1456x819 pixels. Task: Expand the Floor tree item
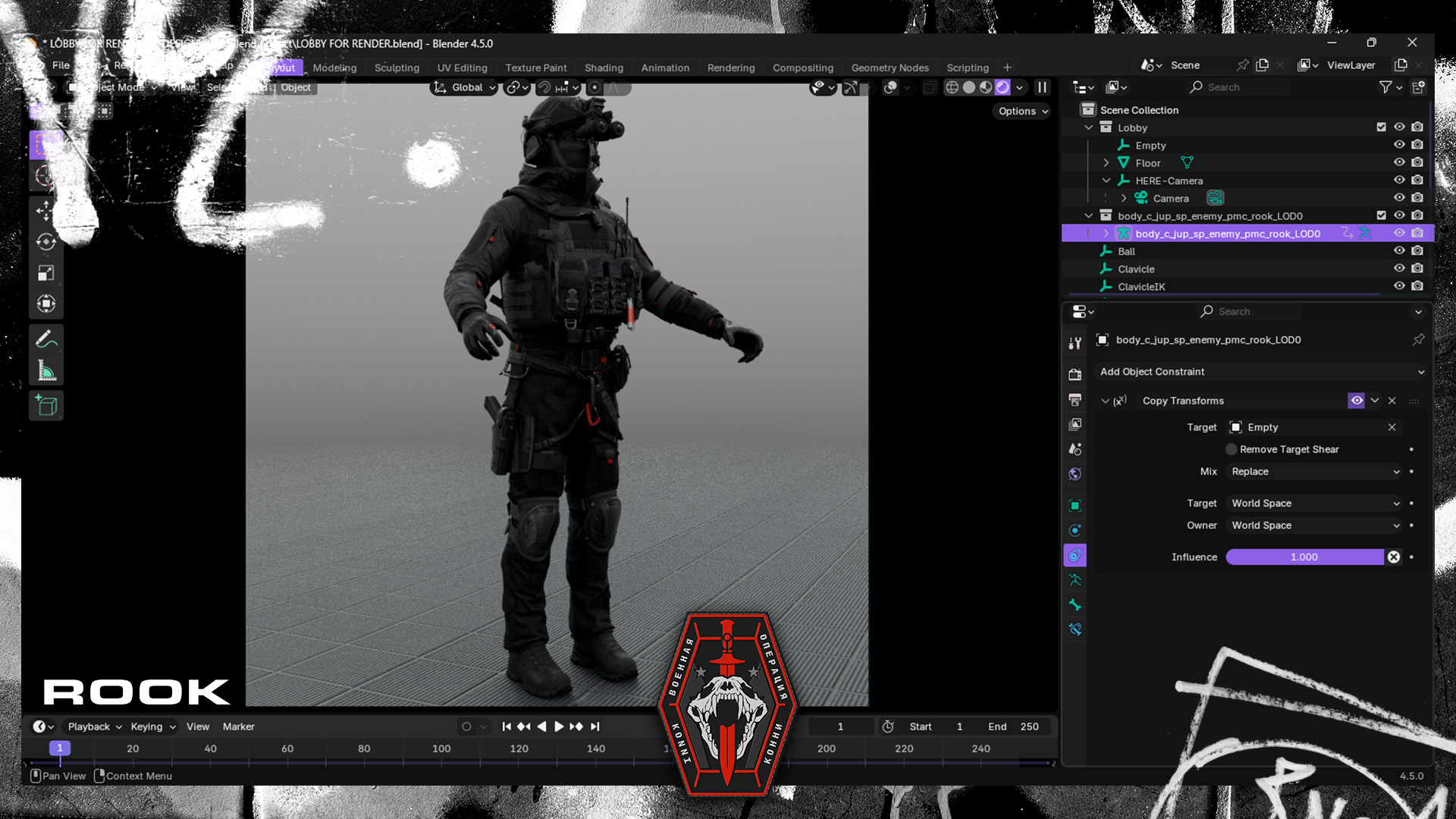pyautogui.click(x=1106, y=163)
